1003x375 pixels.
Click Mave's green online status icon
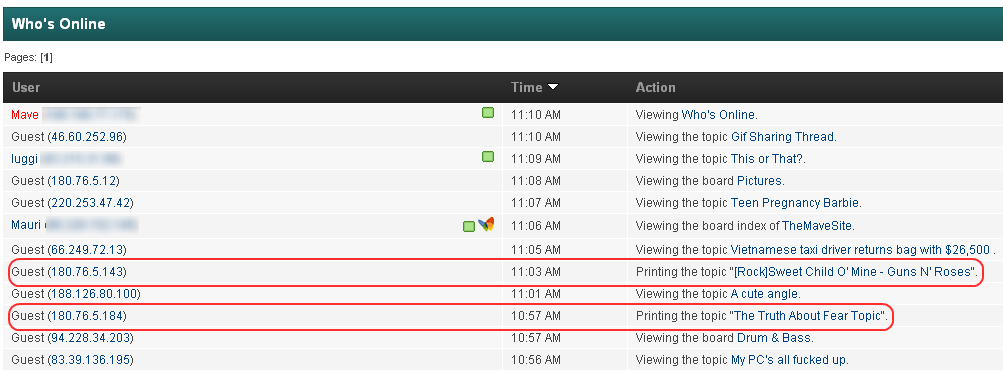tap(488, 113)
